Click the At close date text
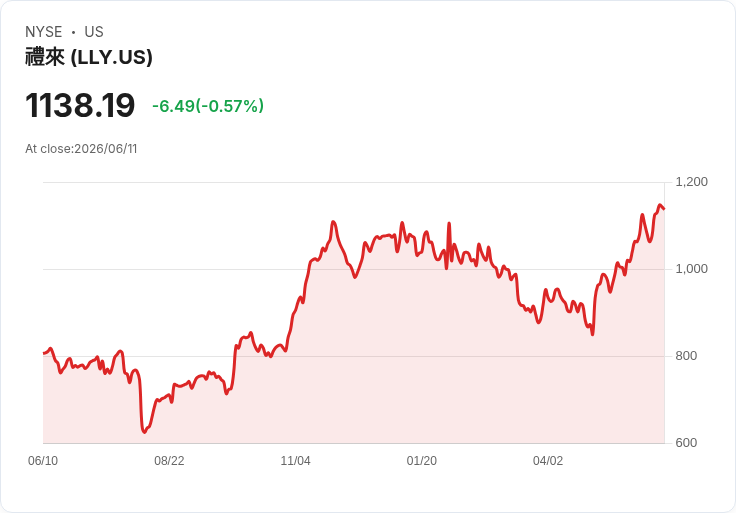 coord(81,149)
